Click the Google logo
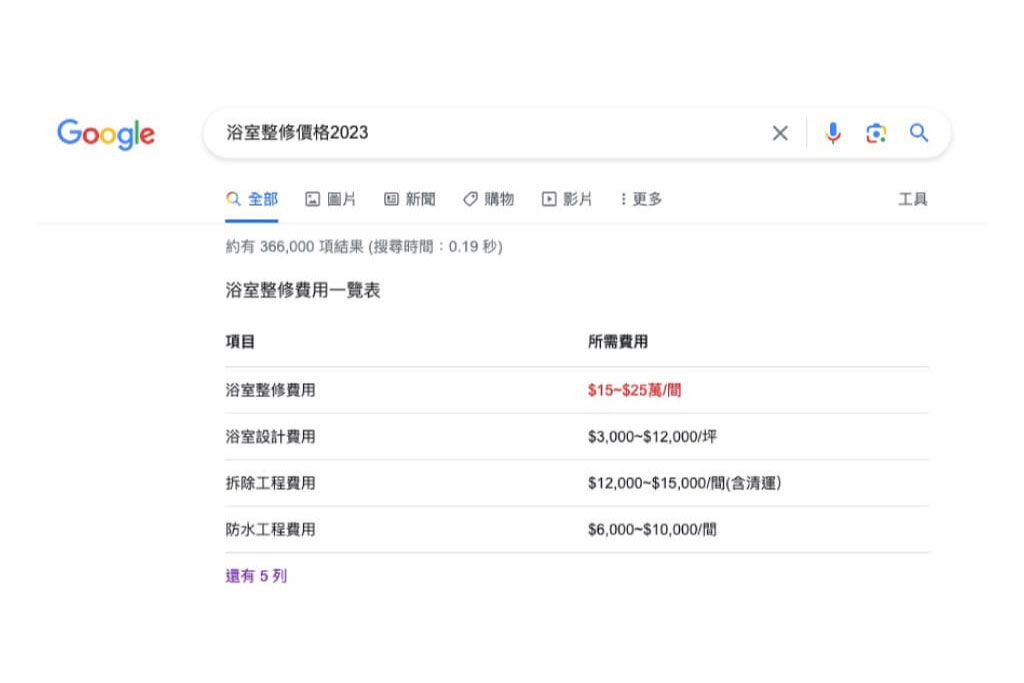The image size is (1024, 683). click(x=106, y=134)
